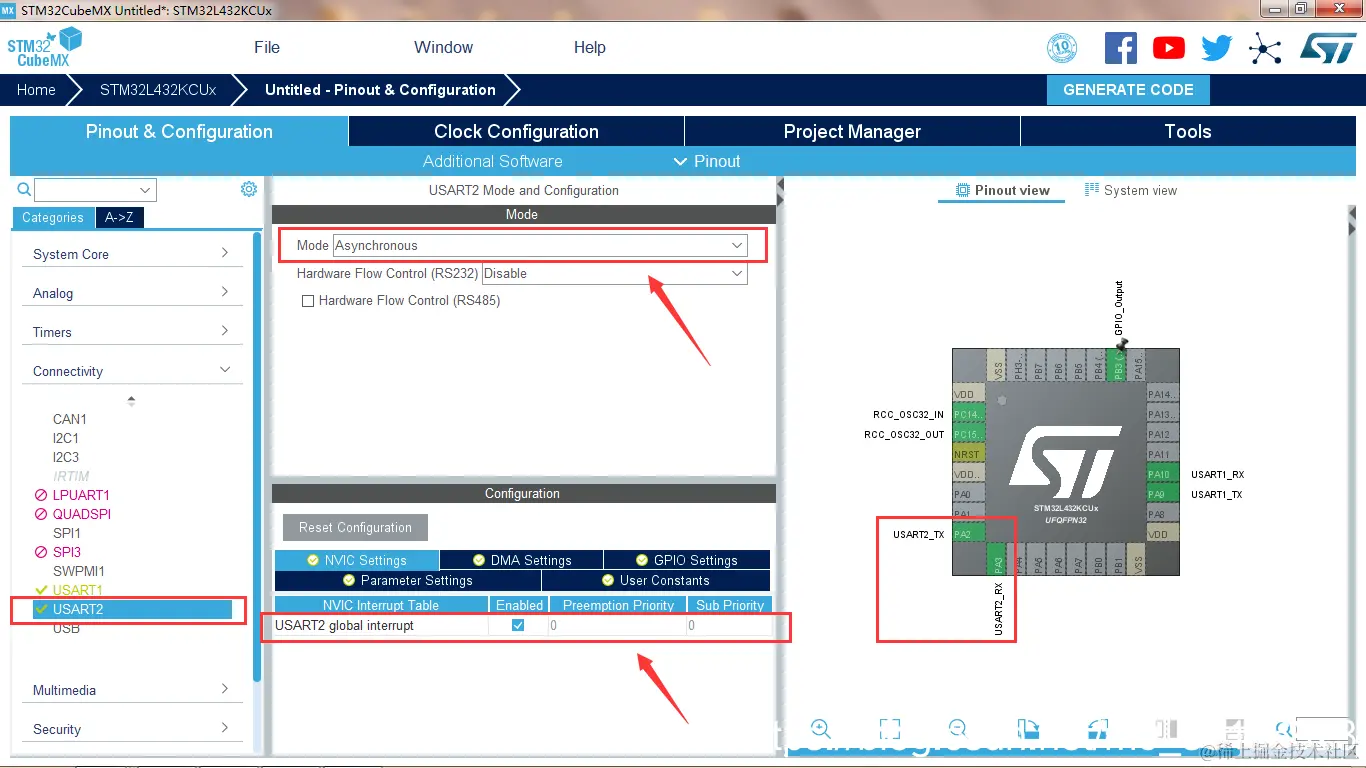Image resolution: width=1366 pixels, height=768 pixels.
Task: Select pin PA8 on the chip
Action: click(x=1162, y=514)
